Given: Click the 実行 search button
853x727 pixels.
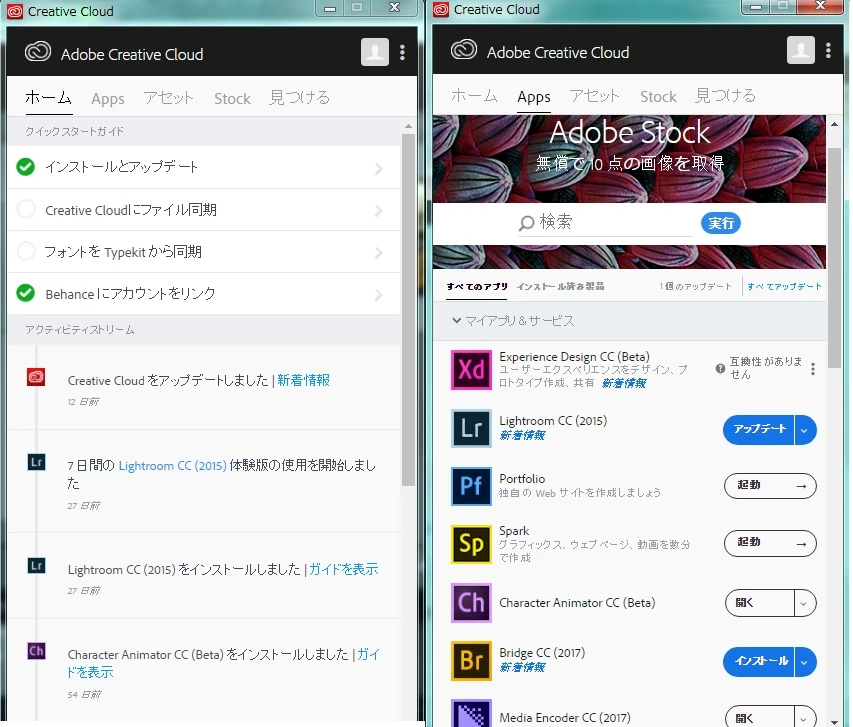Looking at the screenshot, I should (721, 223).
